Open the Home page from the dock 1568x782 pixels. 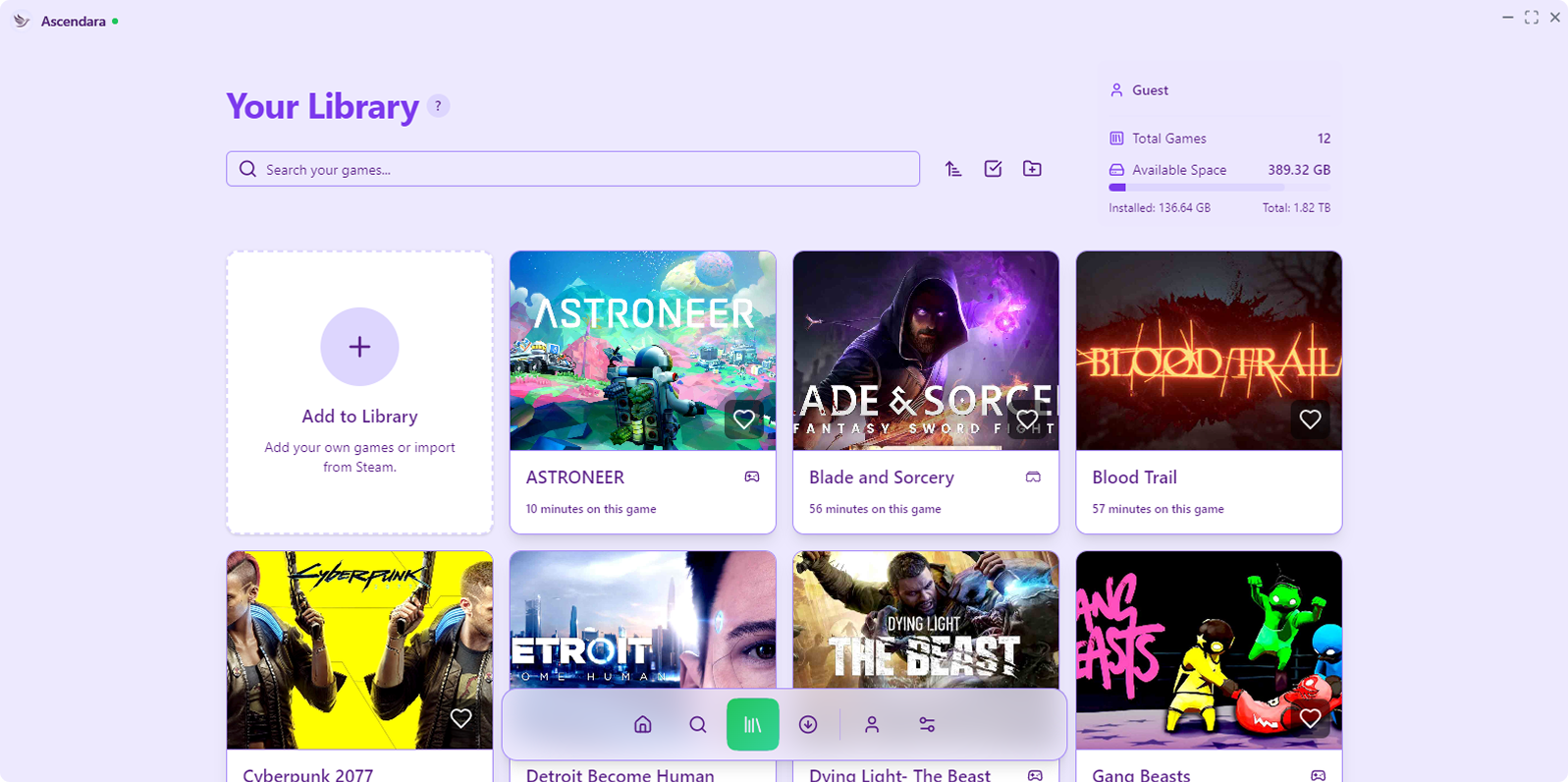(643, 725)
